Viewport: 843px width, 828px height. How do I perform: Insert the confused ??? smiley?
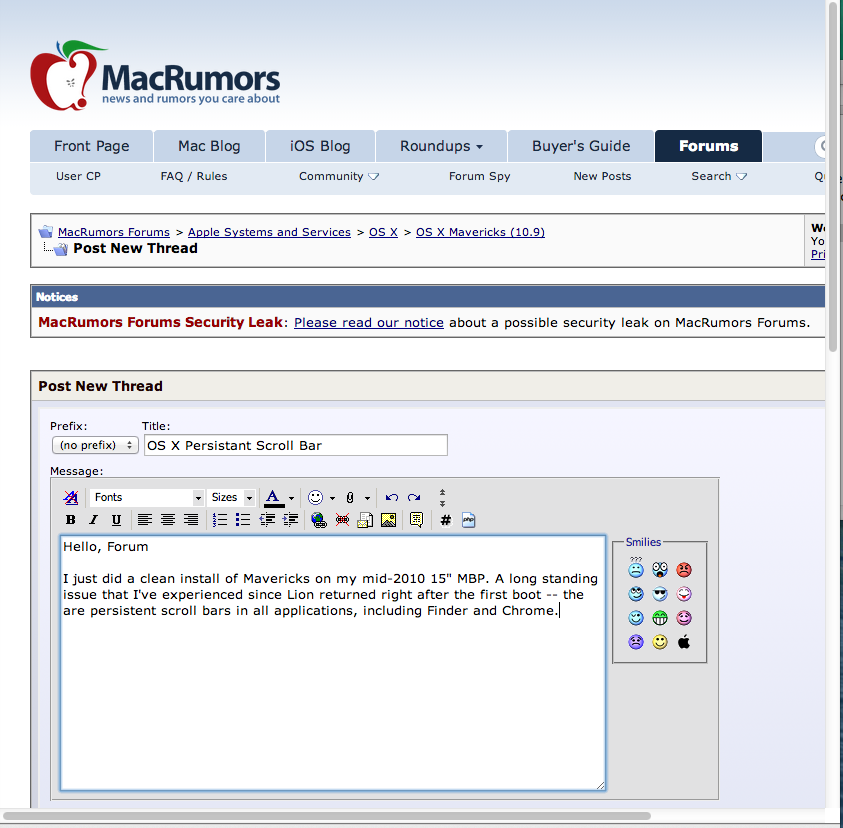point(636,568)
